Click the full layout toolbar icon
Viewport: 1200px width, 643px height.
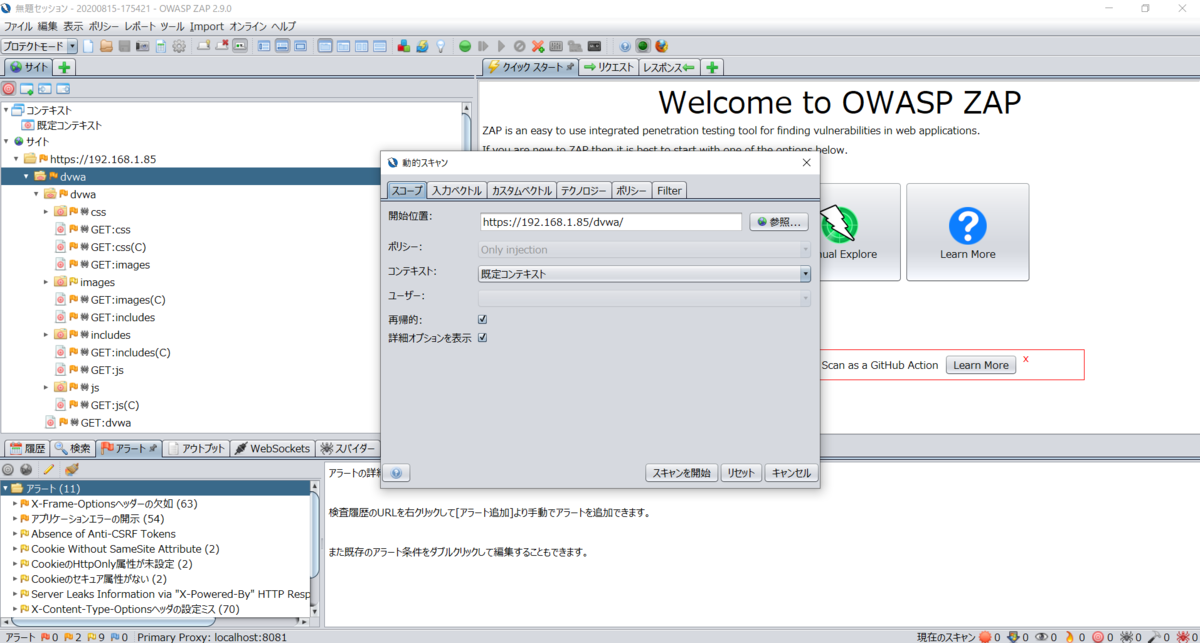tap(300, 46)
